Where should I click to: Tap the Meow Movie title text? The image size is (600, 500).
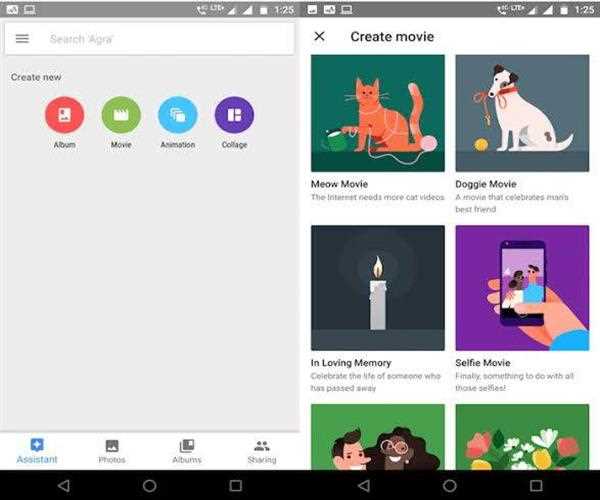tap(340, 184)
